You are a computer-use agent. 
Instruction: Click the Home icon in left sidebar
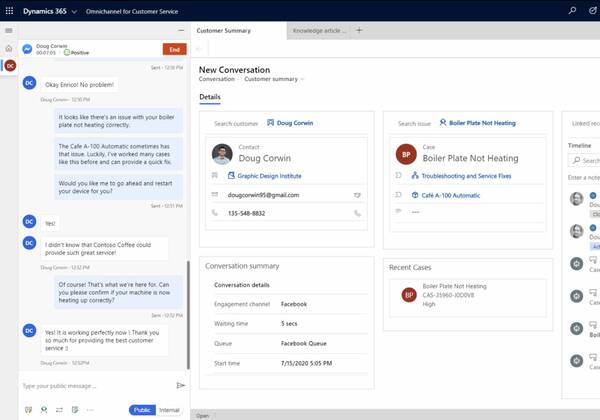coord(9,48)
